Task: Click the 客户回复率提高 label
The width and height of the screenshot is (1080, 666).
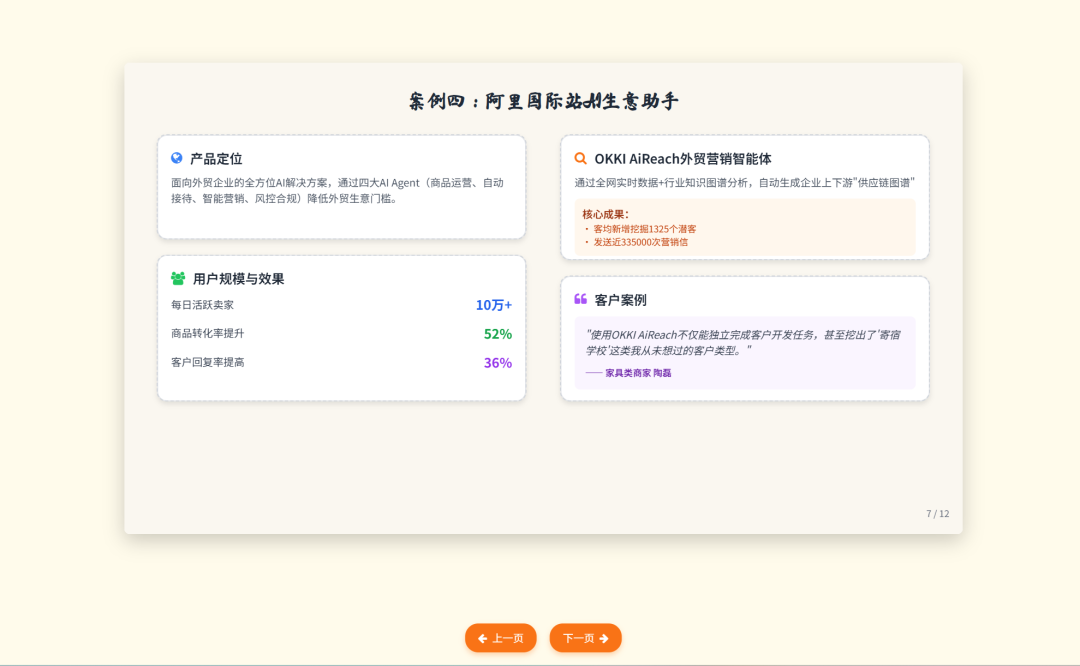Action: (207, 362)
